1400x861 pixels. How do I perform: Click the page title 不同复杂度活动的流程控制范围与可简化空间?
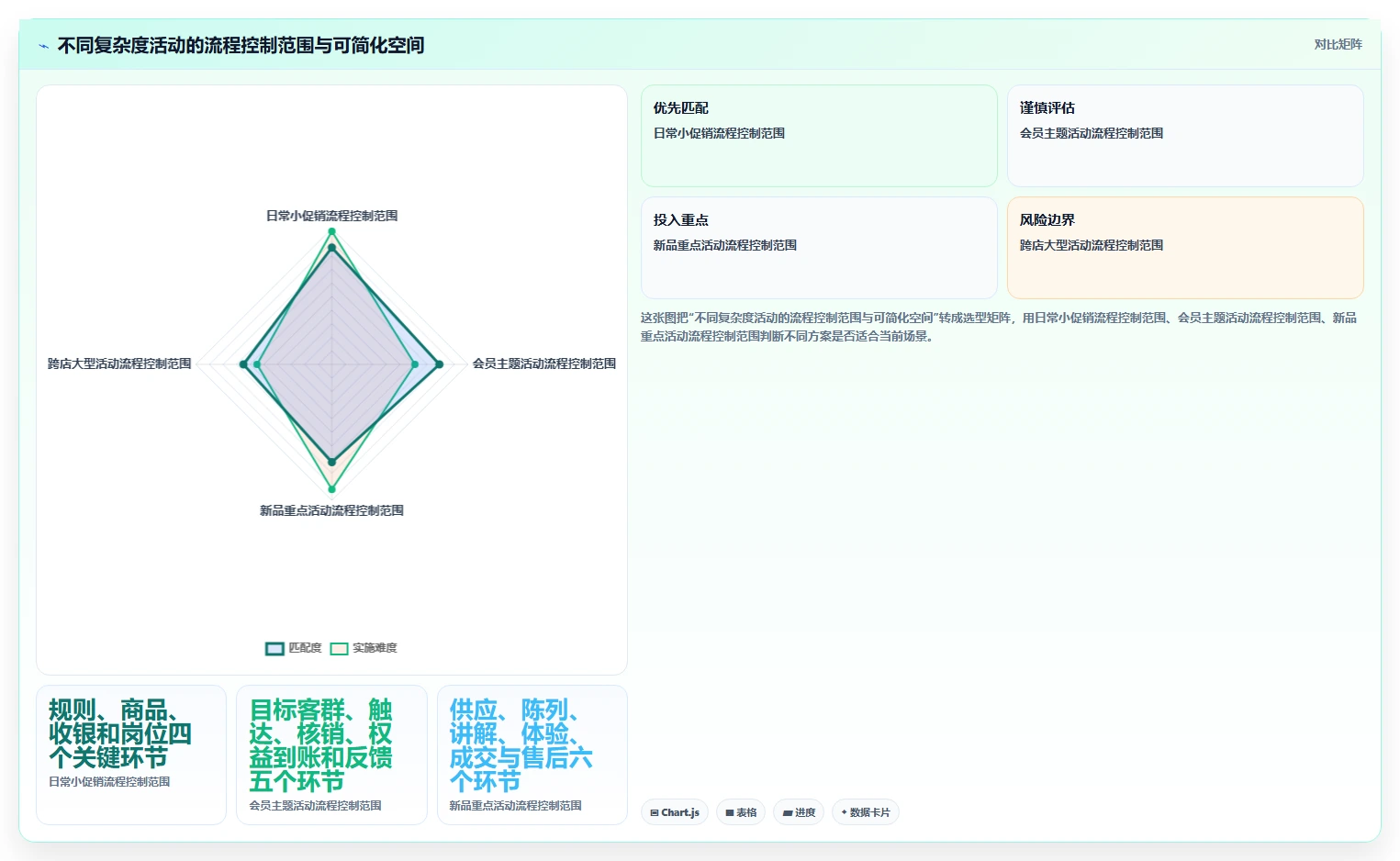click(x=241, y=45)
